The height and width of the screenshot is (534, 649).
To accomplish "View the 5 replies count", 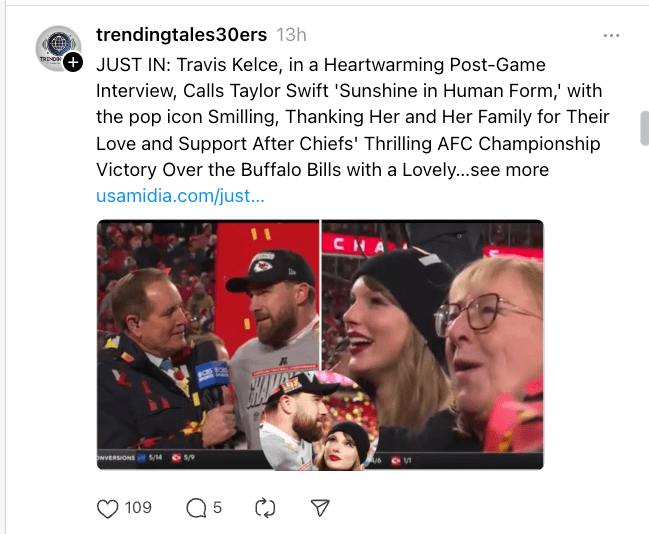I will [x=217, y=508].
